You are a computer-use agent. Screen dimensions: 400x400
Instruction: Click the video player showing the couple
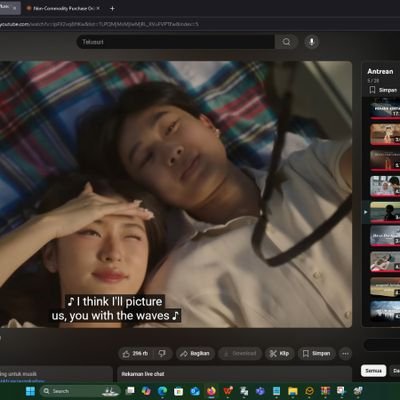point(176,194)
